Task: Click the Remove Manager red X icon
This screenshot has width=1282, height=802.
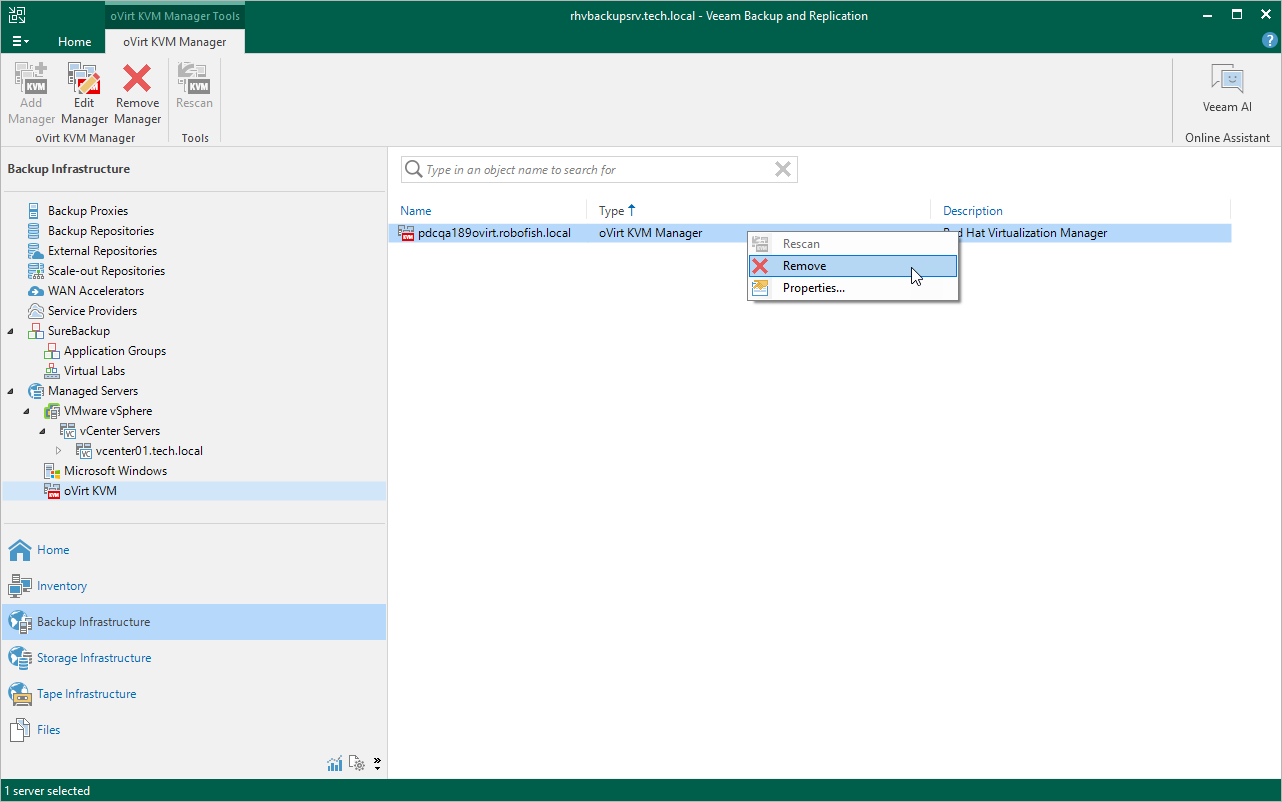Action: [137, 78]
